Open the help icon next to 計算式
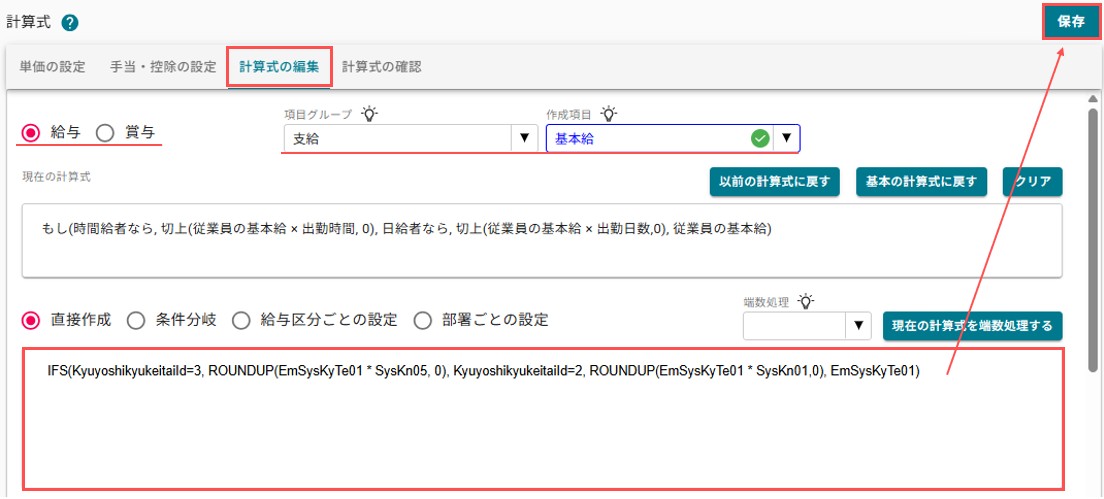Image resolution: width=1104 pixels, height=499 pixels. click(x=70, y=23)
